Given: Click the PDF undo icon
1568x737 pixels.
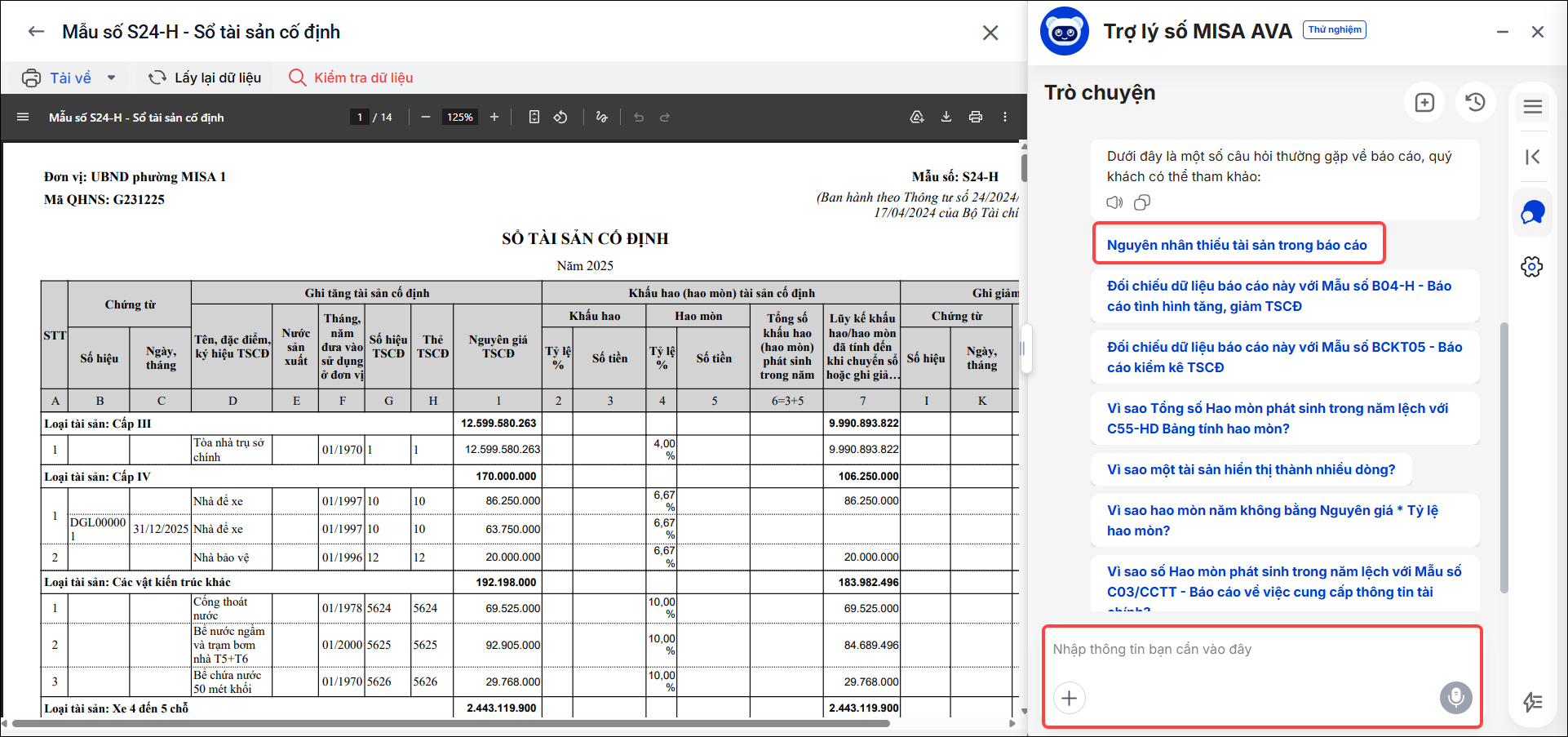Looking at the screenshot, I should point(639,117).
